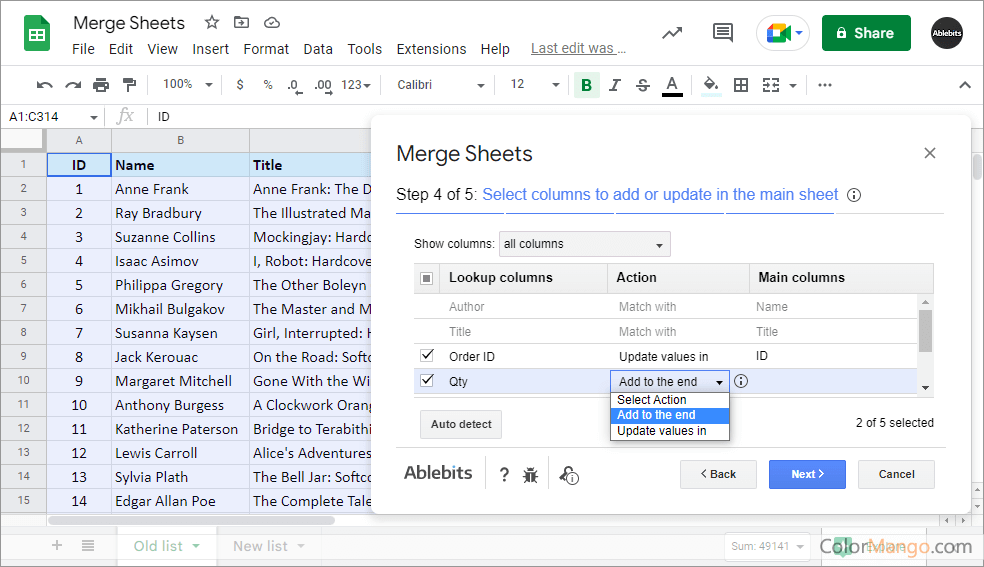The height and width of the screenshot is (567, 984).
Task: Click the Next button
Action: point(807,474)
